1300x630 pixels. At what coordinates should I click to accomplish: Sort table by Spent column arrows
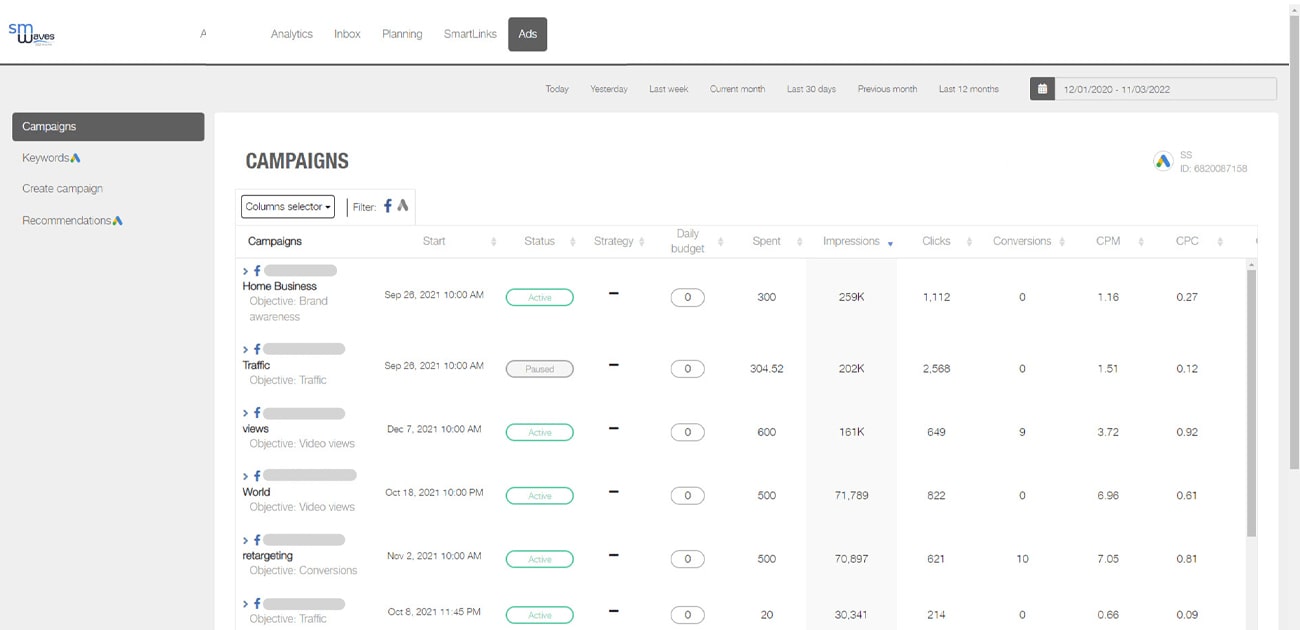(799, 242)
